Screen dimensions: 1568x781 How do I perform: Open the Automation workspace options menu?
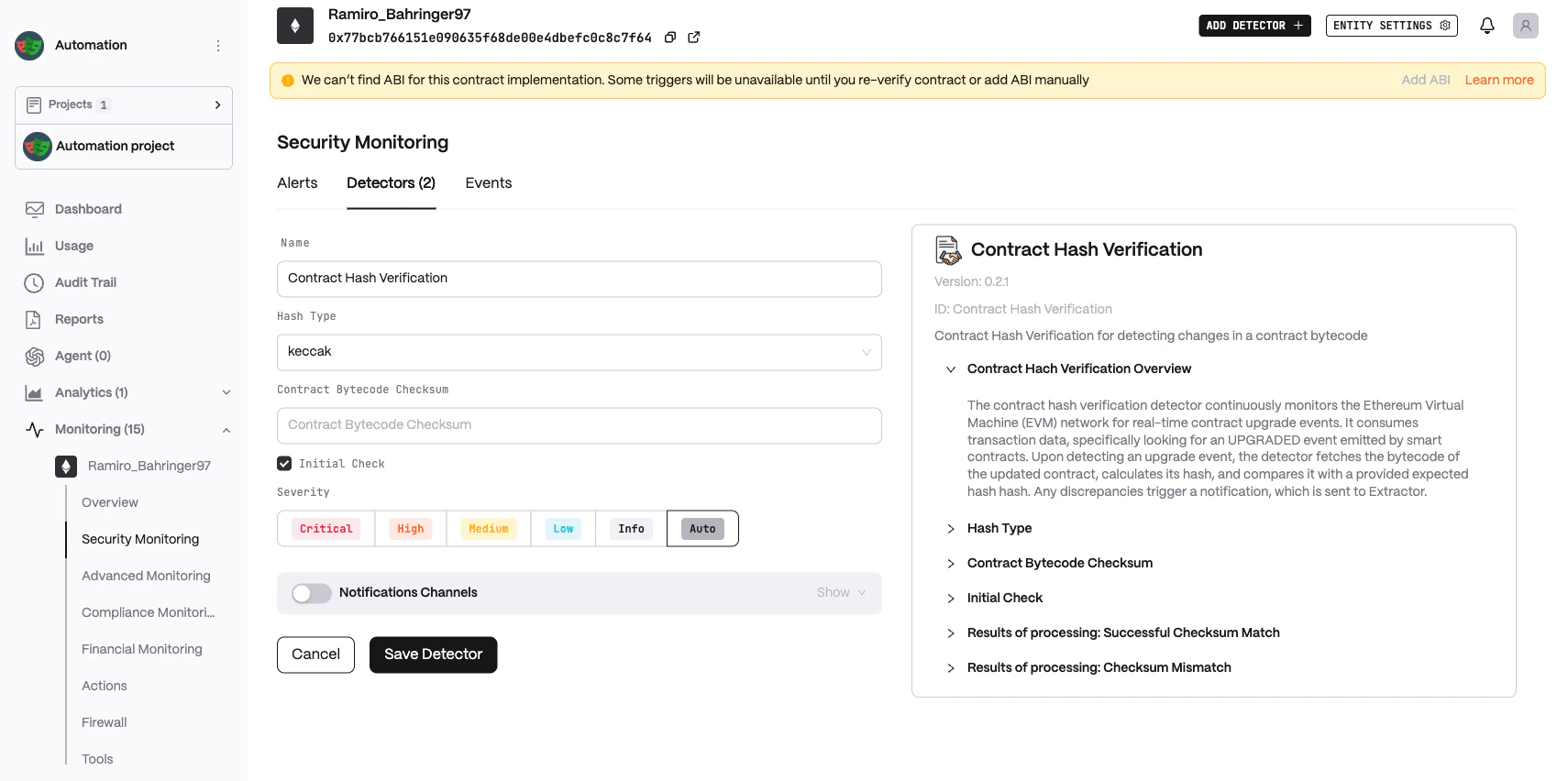[218, 46]
